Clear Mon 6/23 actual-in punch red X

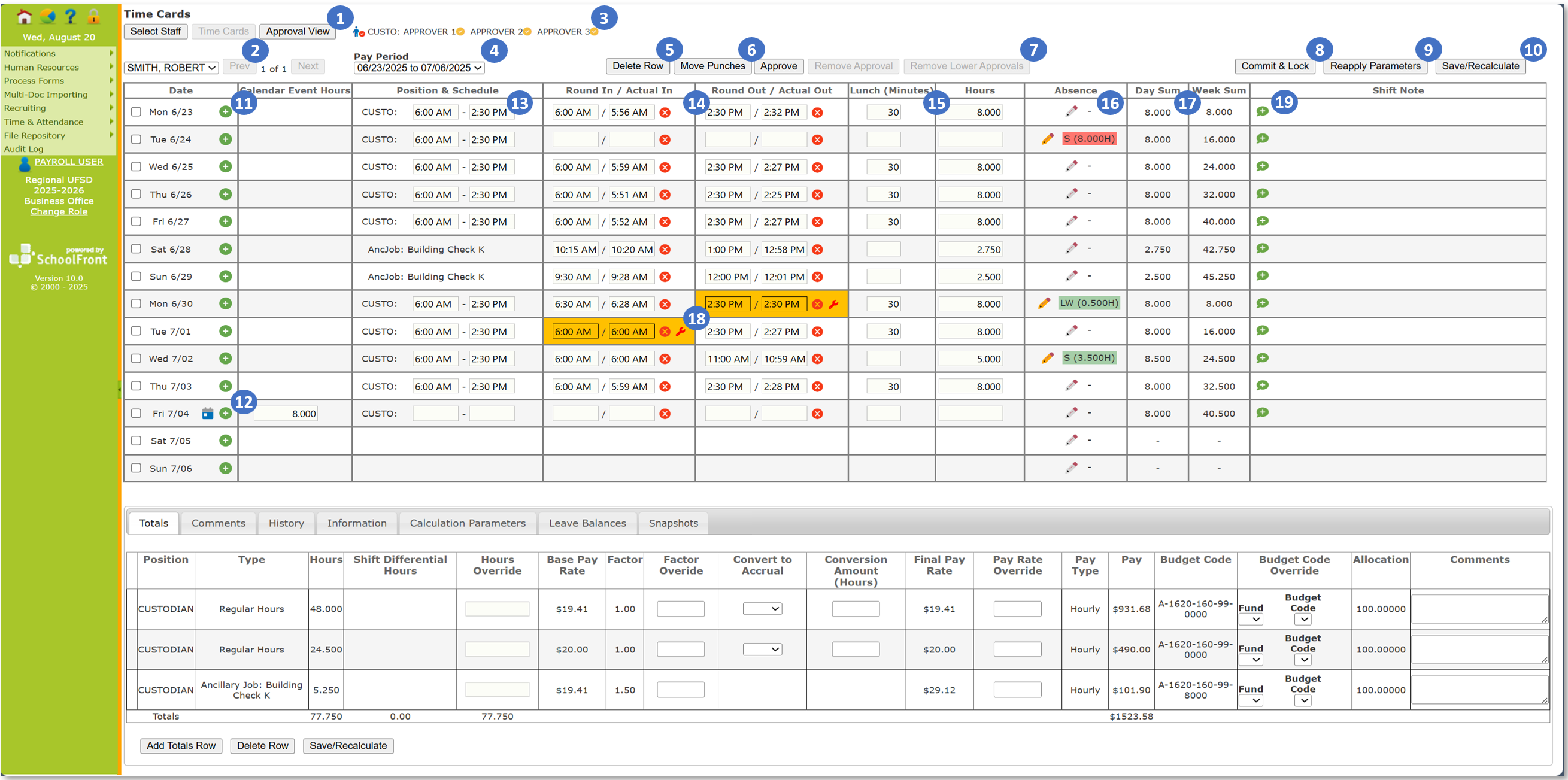[665, 112]
